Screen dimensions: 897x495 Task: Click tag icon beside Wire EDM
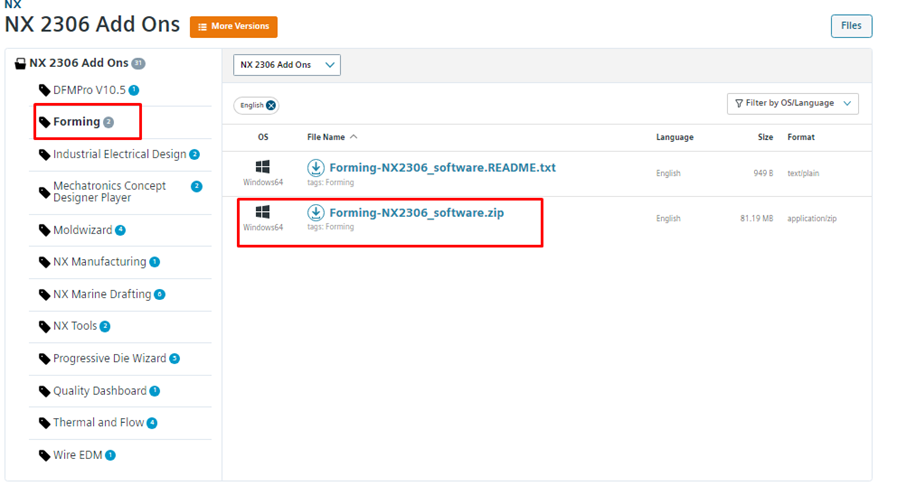point(45,456)
